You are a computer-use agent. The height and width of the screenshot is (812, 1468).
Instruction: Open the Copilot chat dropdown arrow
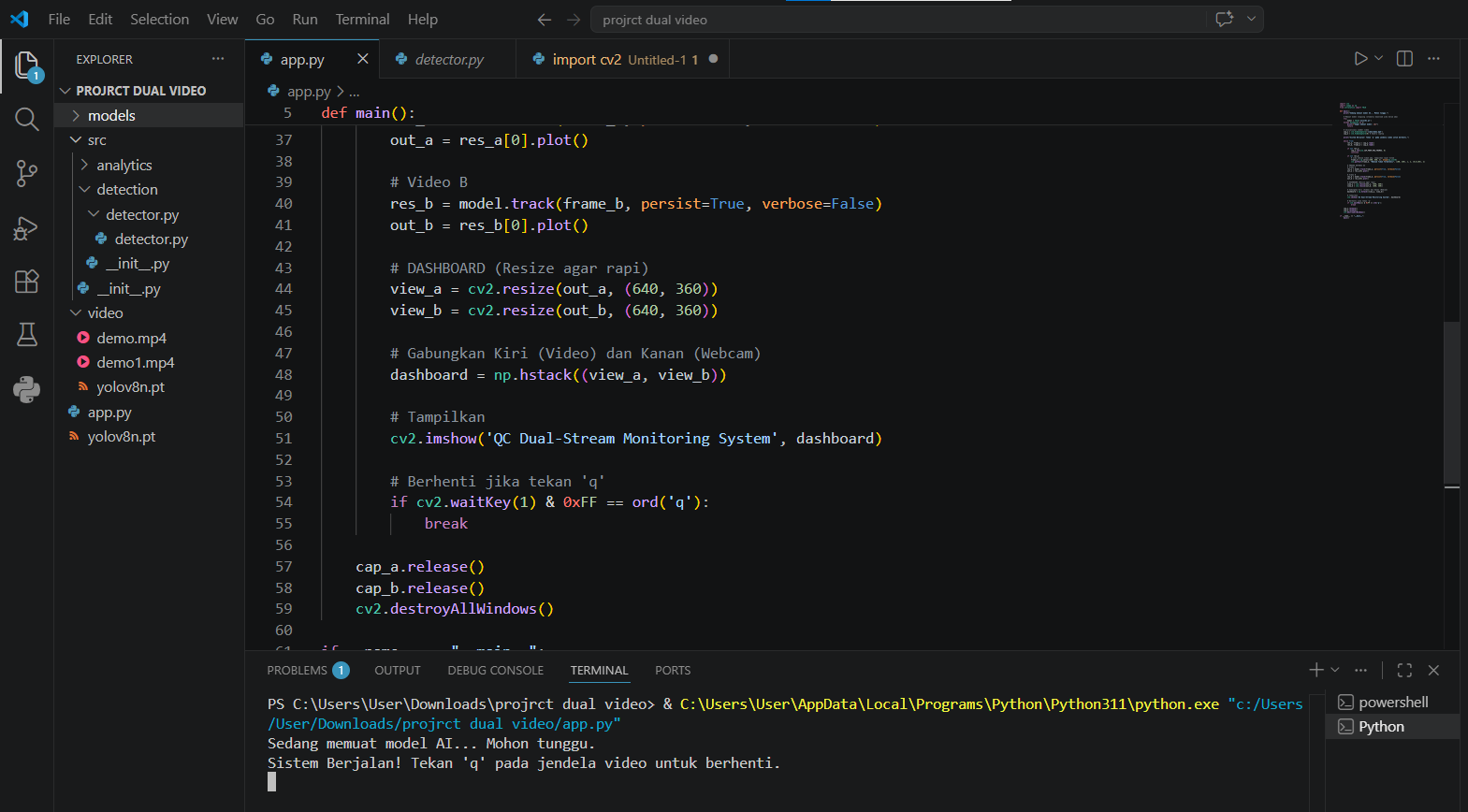coord(1251,19)
